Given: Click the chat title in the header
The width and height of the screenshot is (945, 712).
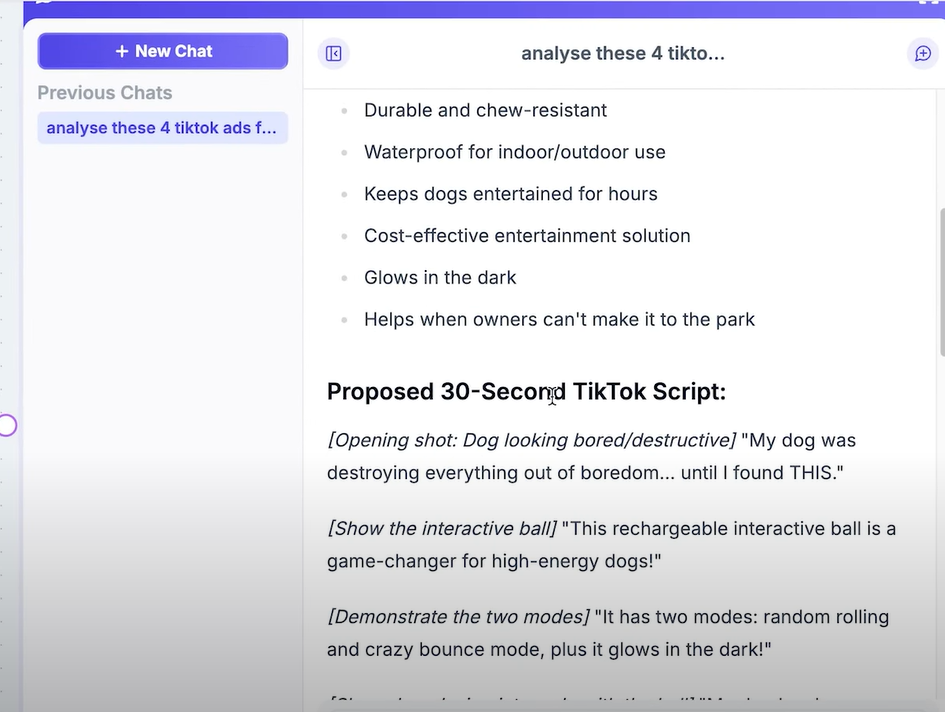Looking at the screenshot, I should [x=622, y=53].
